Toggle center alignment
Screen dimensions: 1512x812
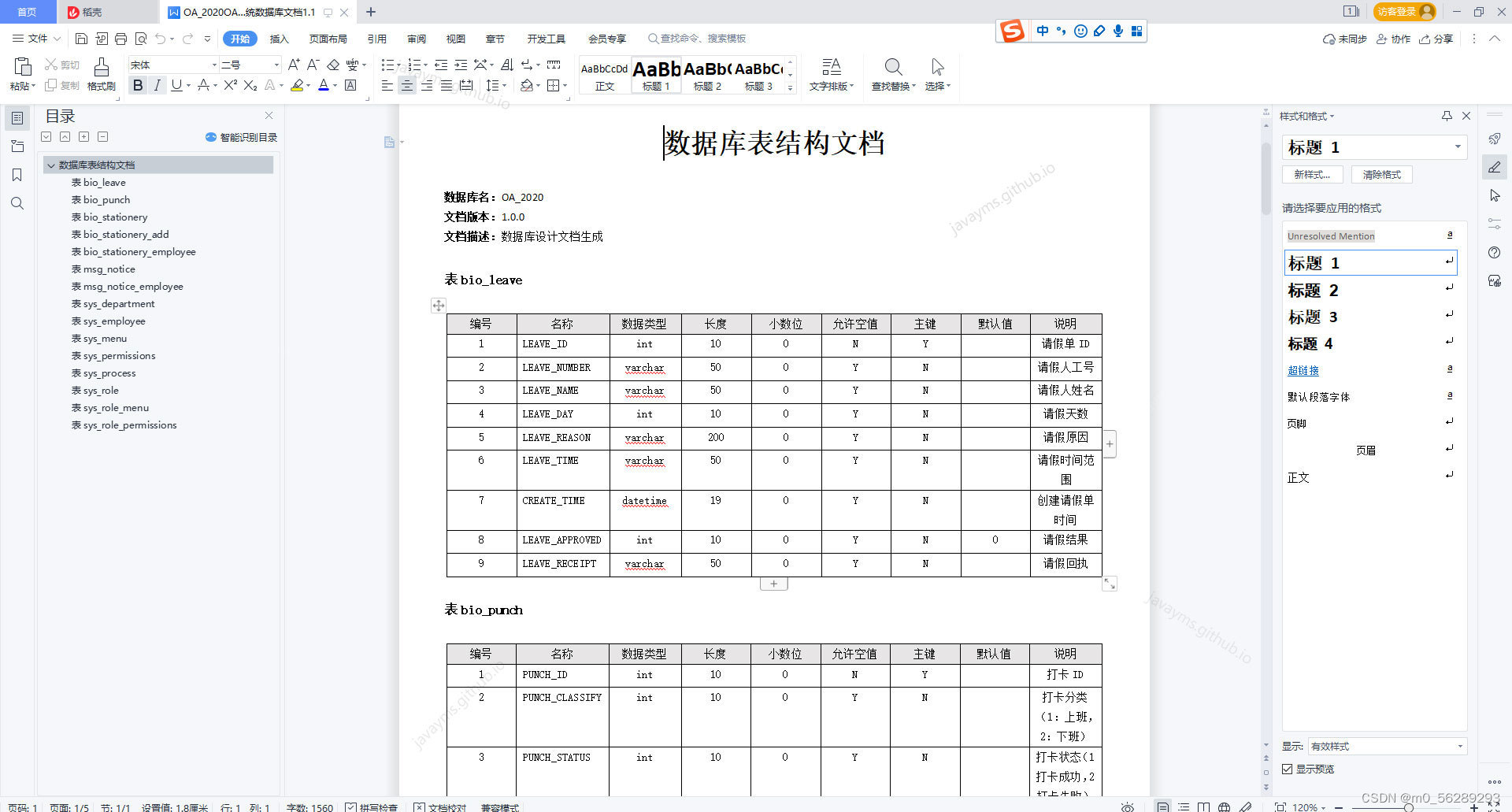click(x=407, y=85)
